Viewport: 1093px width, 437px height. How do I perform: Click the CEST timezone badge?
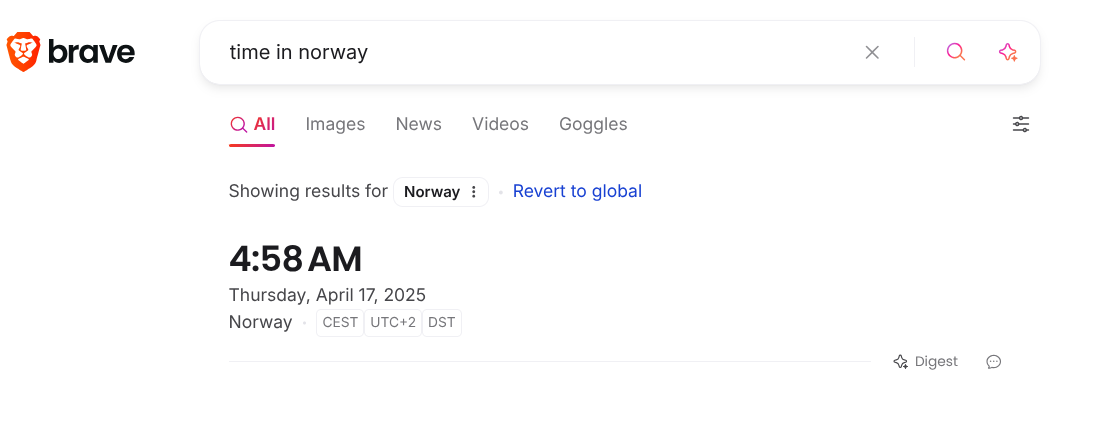point(340,323)
